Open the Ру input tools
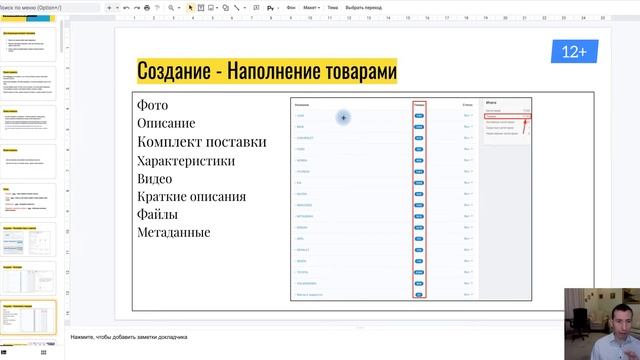This screenshot has width=640, height=360. (270, 8)
